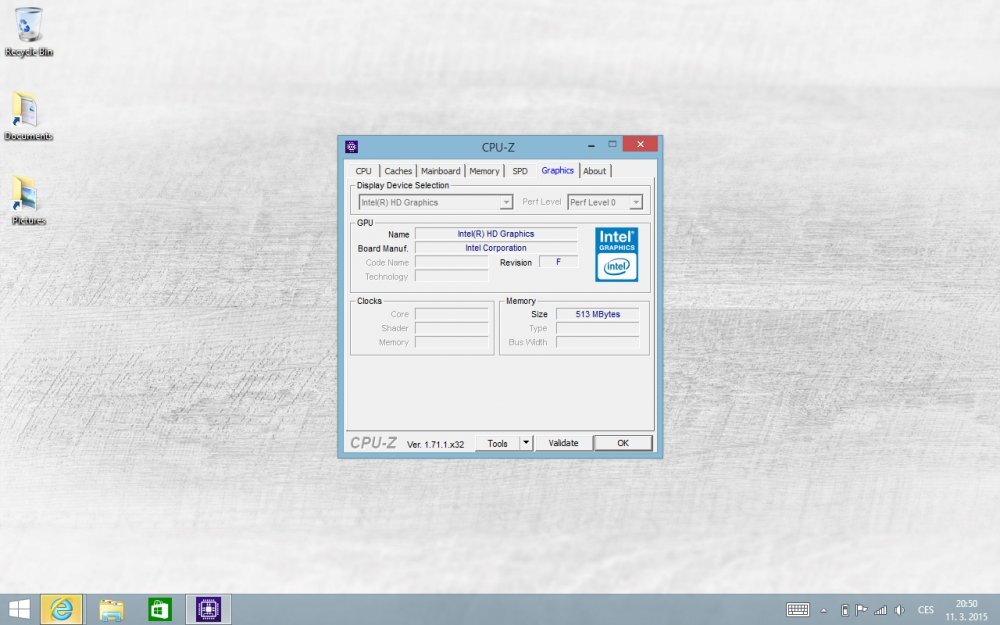Launch the Windows Store taskbar app

pos(159,609)
